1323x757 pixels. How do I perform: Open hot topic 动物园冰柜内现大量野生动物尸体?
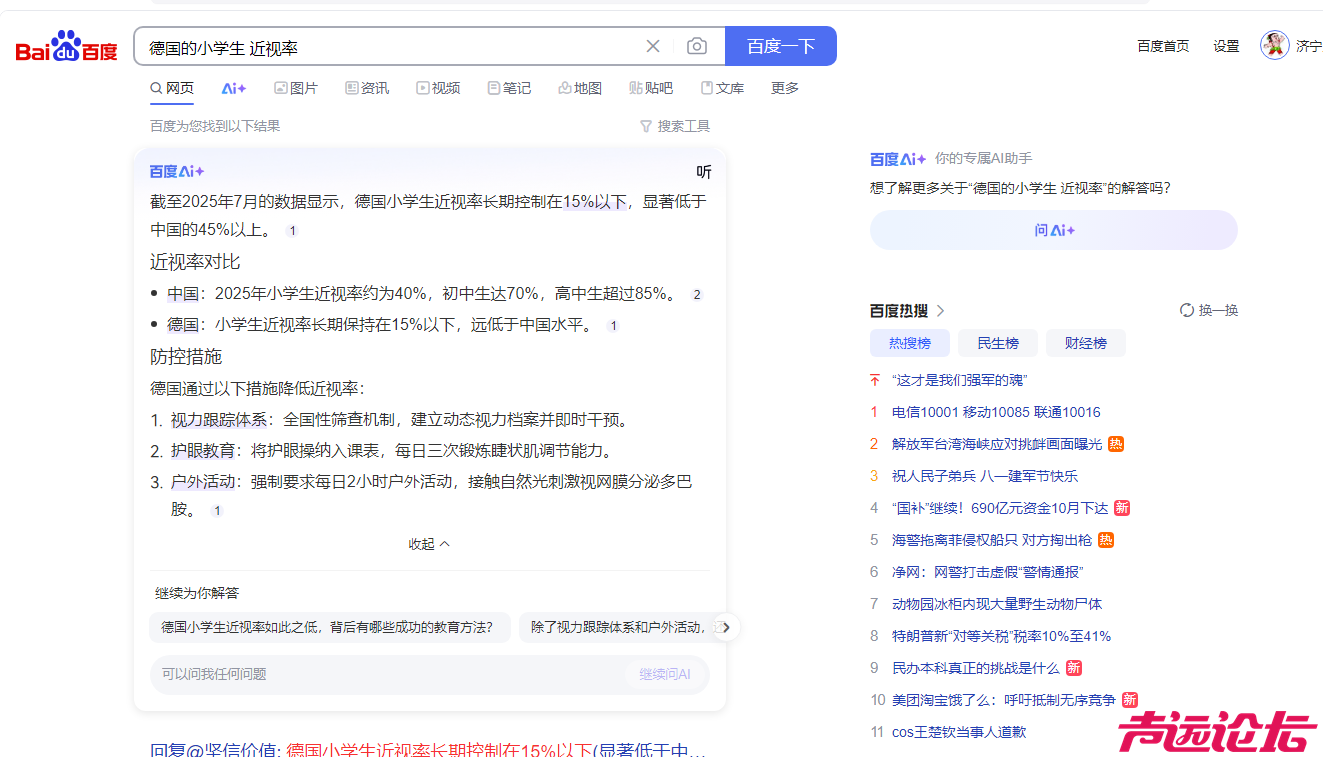(996, 604)
